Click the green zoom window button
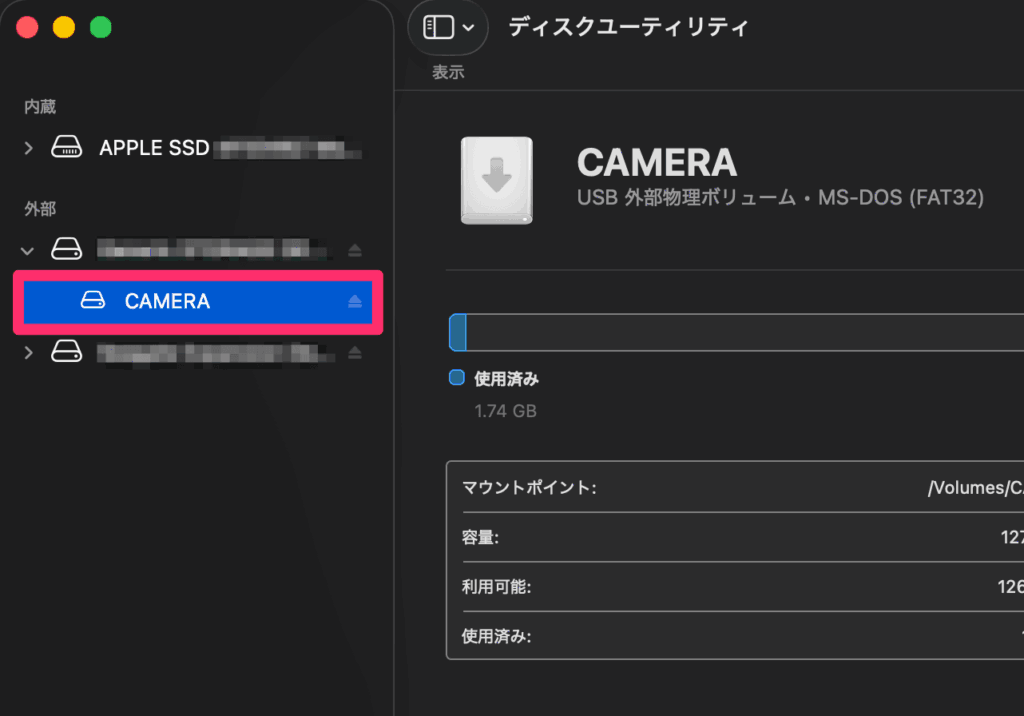 100,27
